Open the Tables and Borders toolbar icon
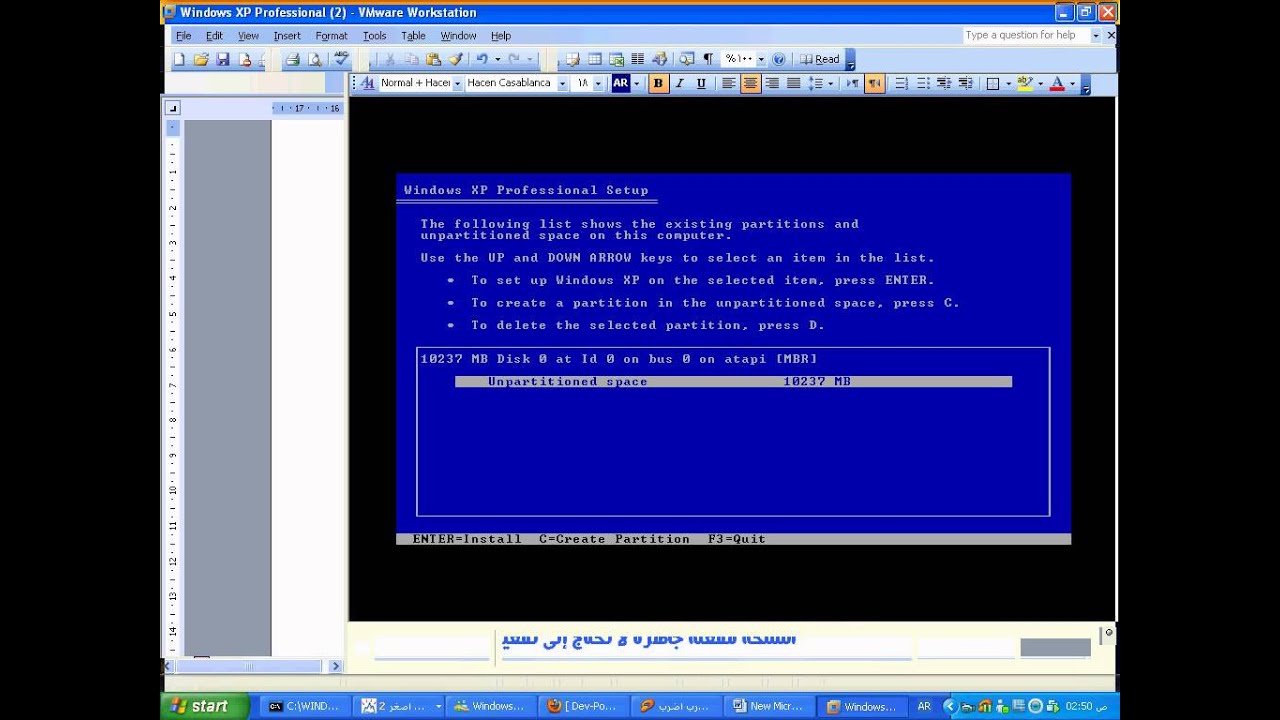Screen dimensions: 1280x720 (573, 60)
